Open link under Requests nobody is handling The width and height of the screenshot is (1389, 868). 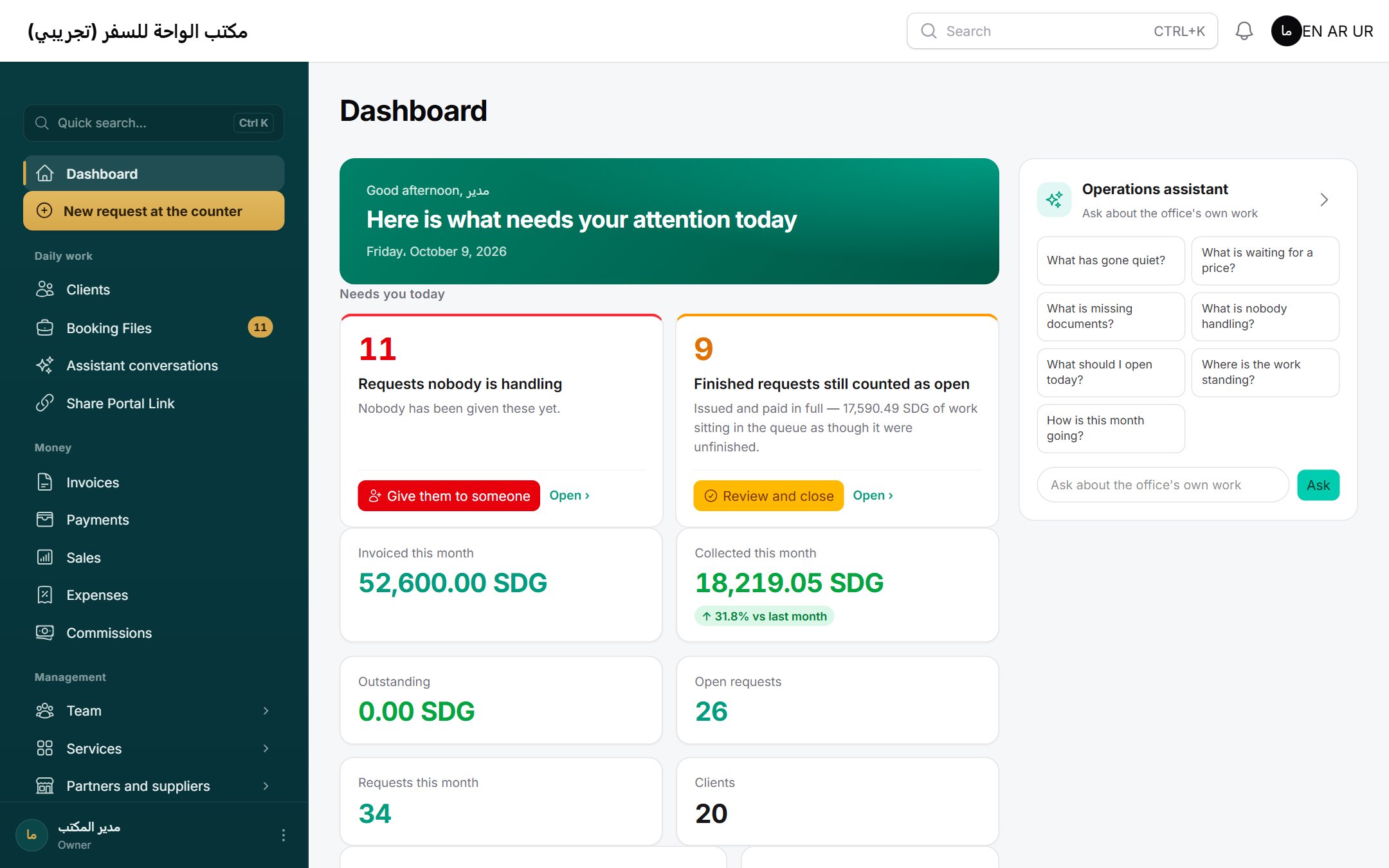pos(569,495)
